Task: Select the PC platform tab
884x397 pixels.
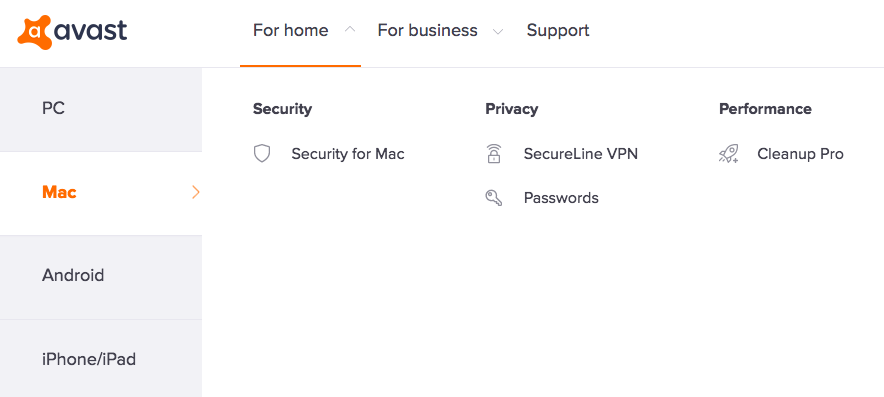Action: pyautogui.click(x=101, y=109)
